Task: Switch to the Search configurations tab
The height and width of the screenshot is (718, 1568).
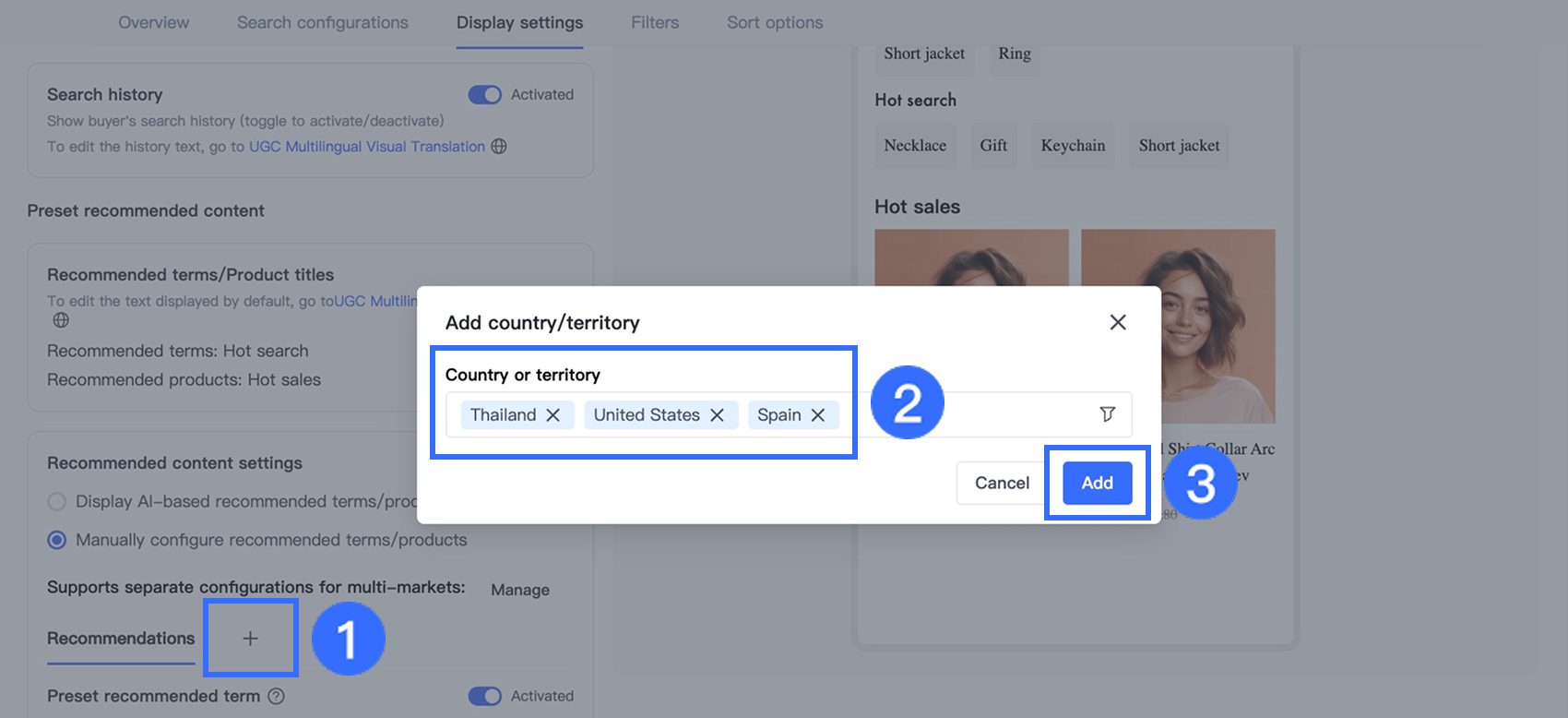Action: pyautogui.click(x=322, y=22)
